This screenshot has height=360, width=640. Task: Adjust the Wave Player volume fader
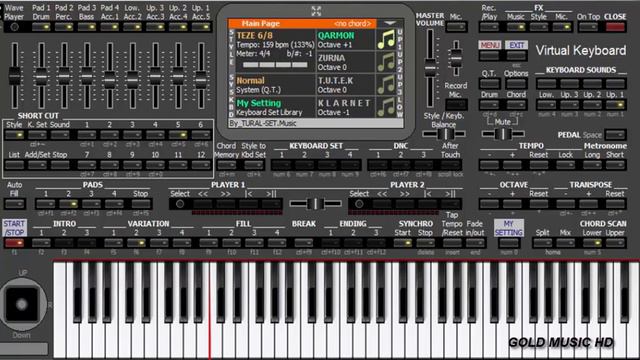[x=15, y=76]
